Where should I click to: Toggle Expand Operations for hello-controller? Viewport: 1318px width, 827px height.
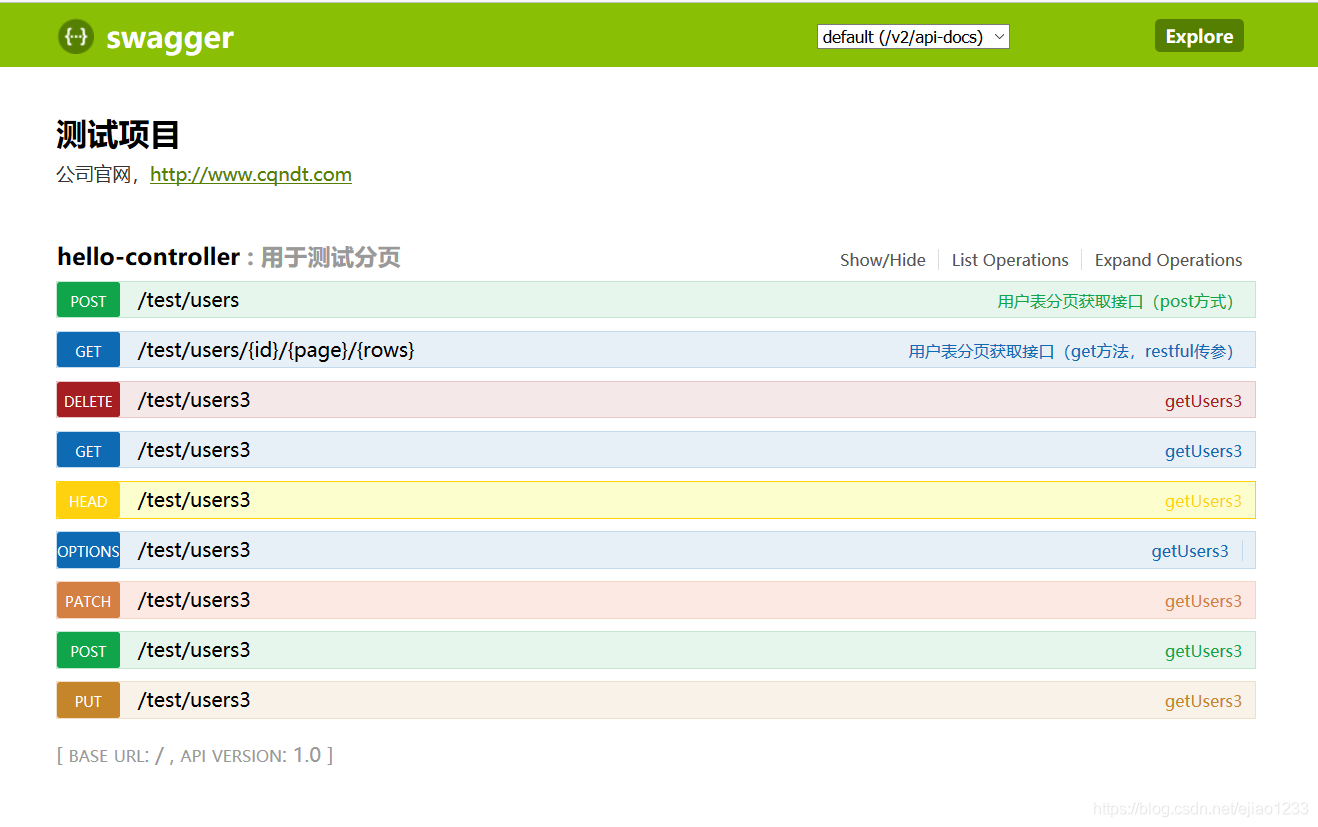[x=1168, y=259]
